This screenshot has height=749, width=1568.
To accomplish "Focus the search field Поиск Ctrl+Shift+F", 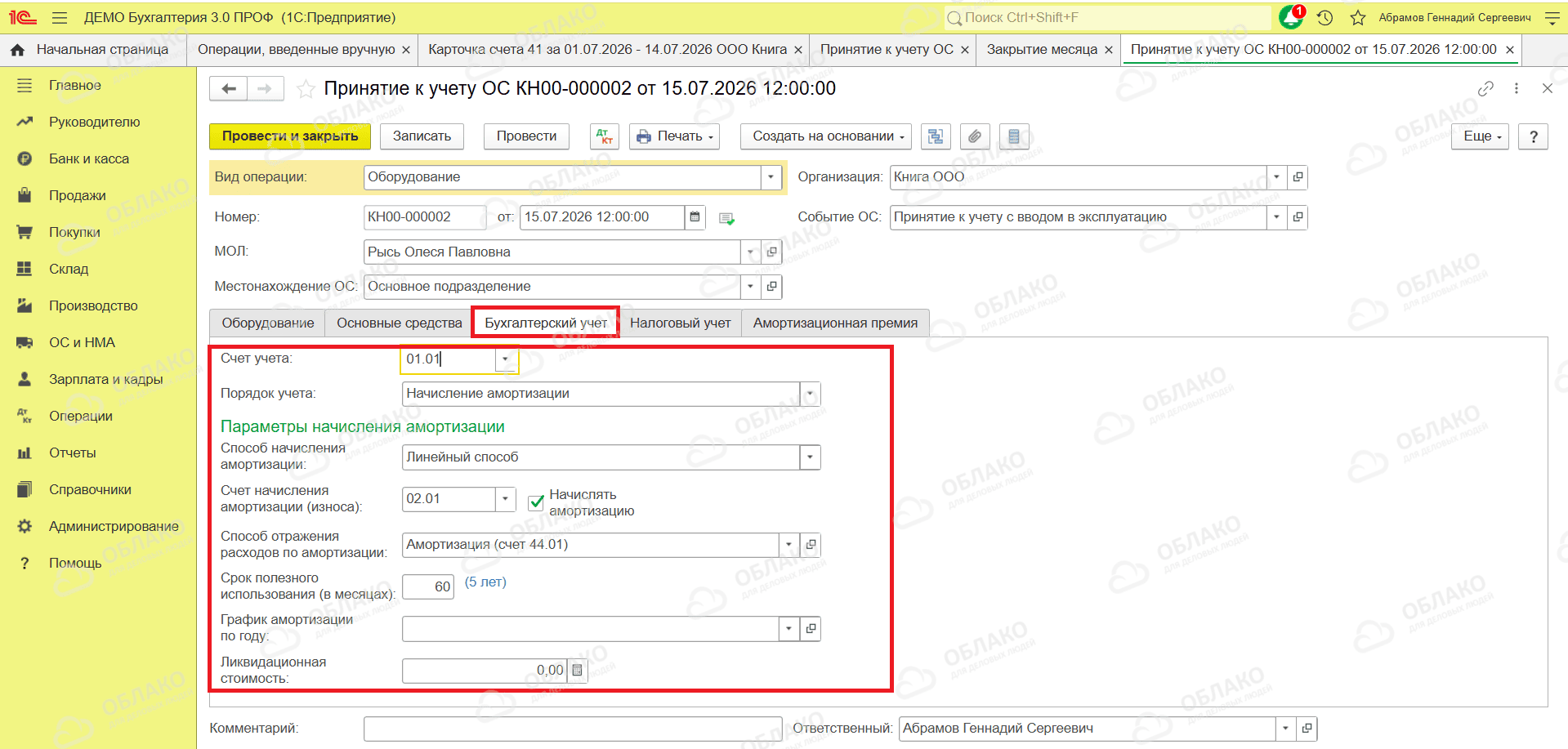I will [x=1107, y=17].
